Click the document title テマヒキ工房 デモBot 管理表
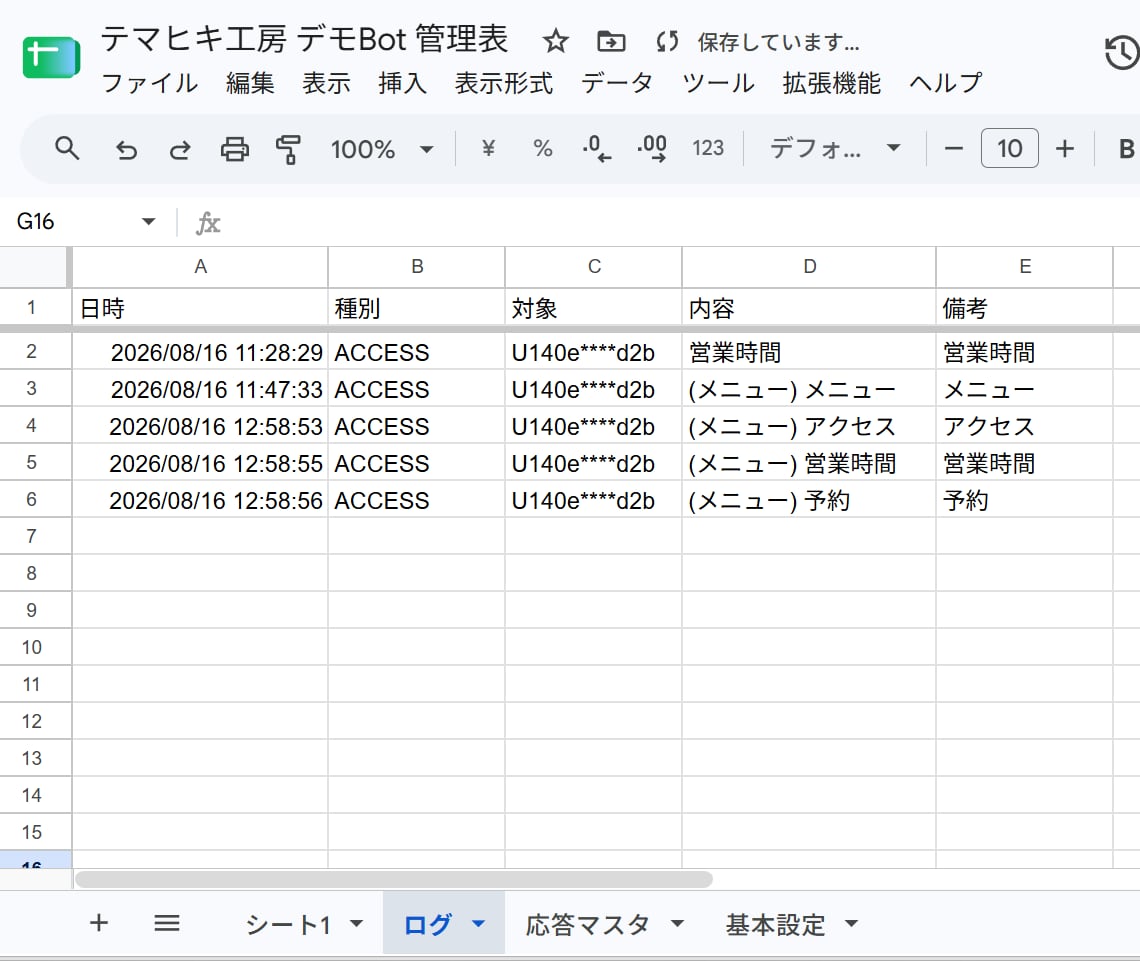The image size is (1140, 961). (x=303, y=39)
